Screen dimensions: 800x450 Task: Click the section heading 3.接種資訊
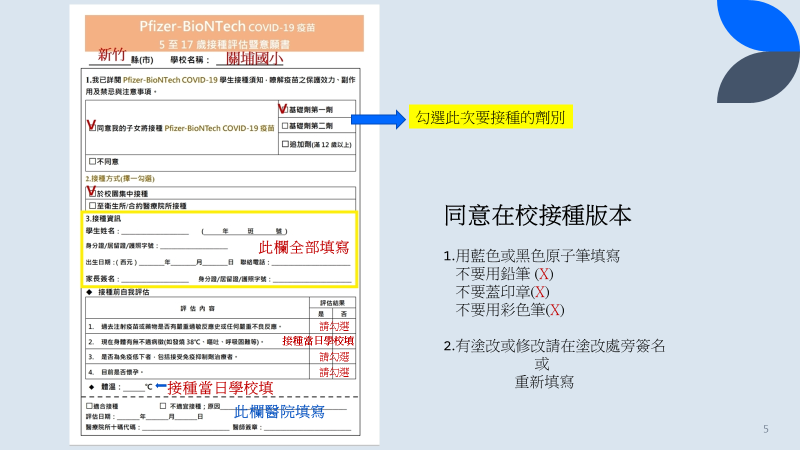(x=103, y=218)
